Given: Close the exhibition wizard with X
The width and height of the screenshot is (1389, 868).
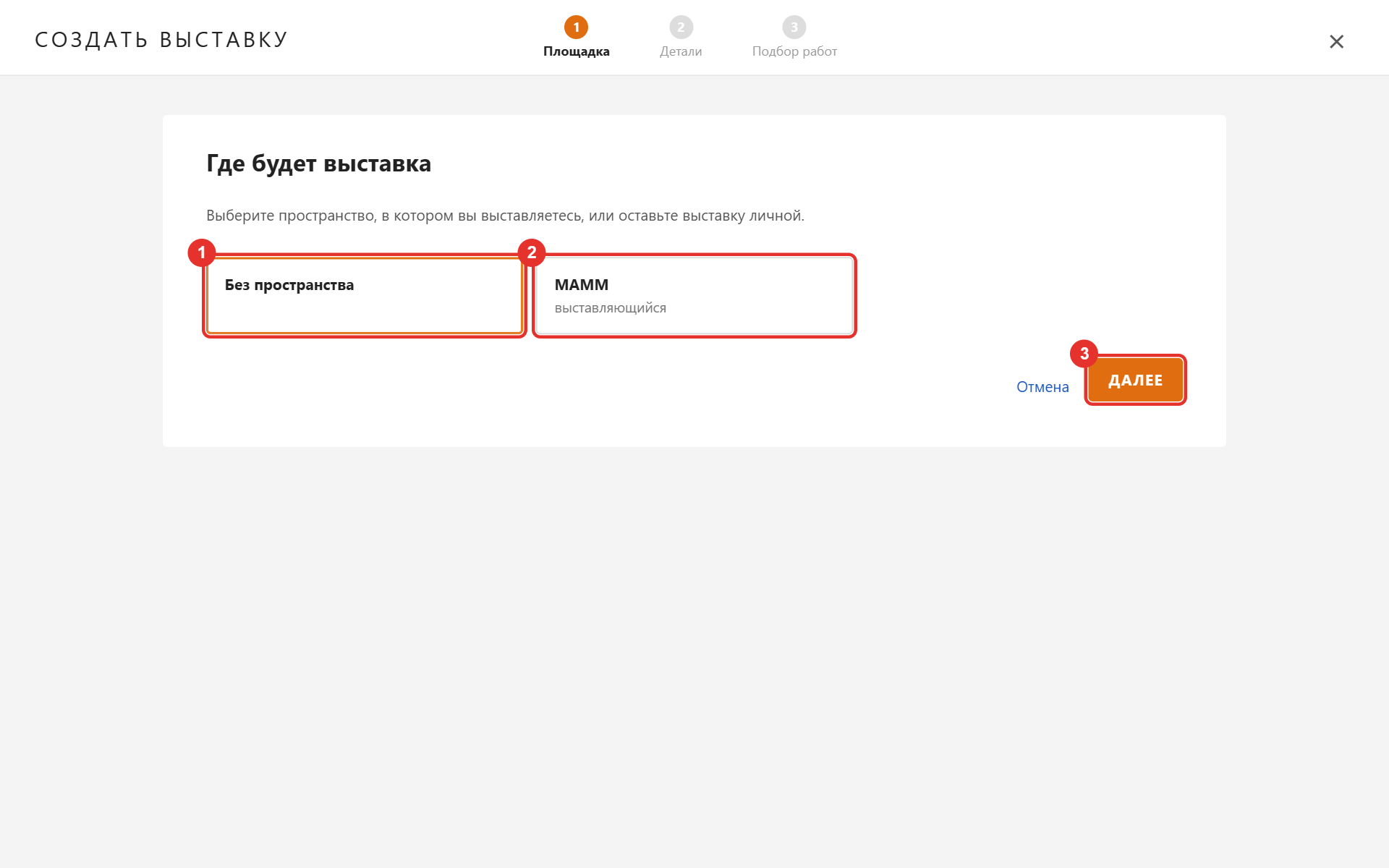Looking at the screenshot, I should pos(1336,41).
